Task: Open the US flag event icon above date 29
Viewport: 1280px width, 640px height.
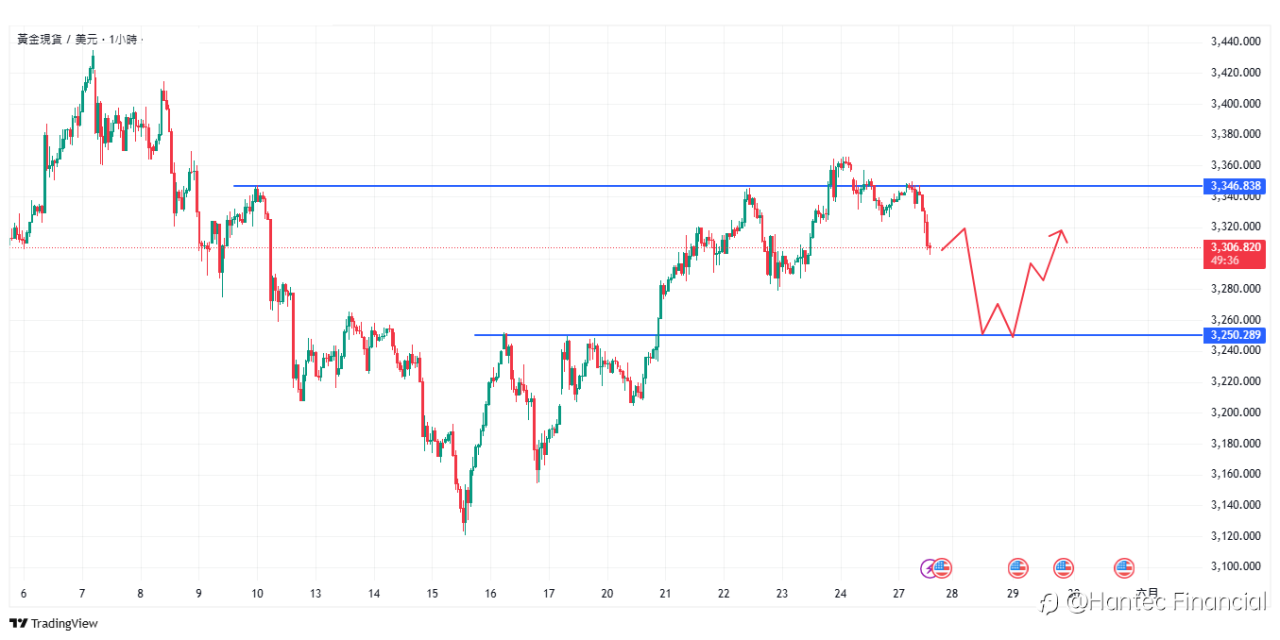Action: tap(1018, 567)
